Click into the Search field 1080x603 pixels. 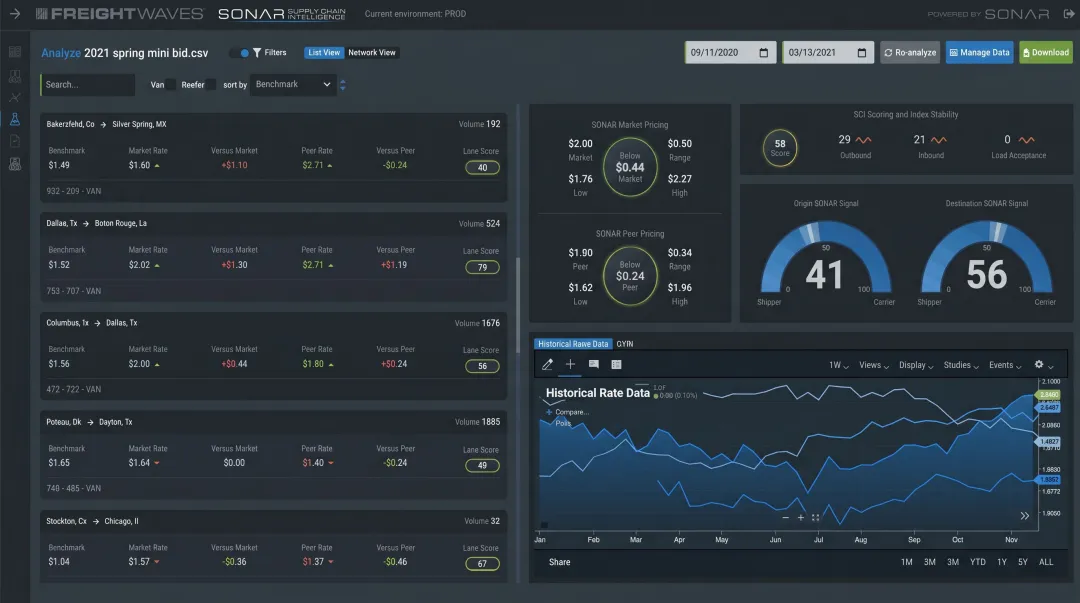pyautogui.click(x=87, y=85)
